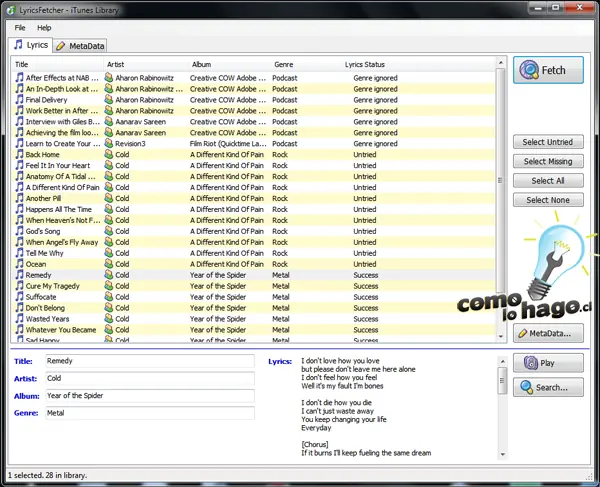Click the Film Riot (Quicktime La... album cell
This screenshot has width=600, height=487.
pos(228,143)
